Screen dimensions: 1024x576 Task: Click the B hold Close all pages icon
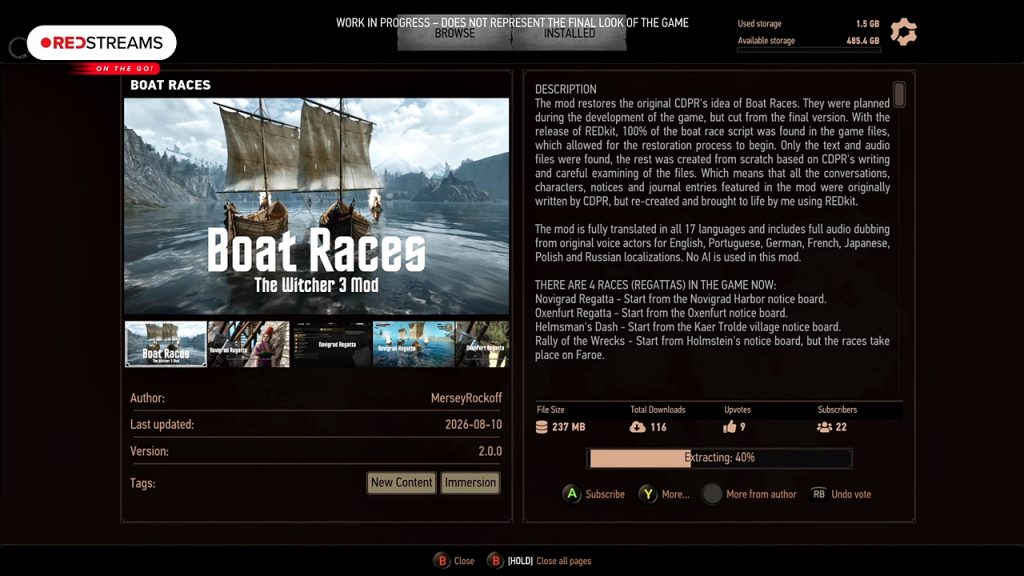pyautogui.click(x=495, y=560)
